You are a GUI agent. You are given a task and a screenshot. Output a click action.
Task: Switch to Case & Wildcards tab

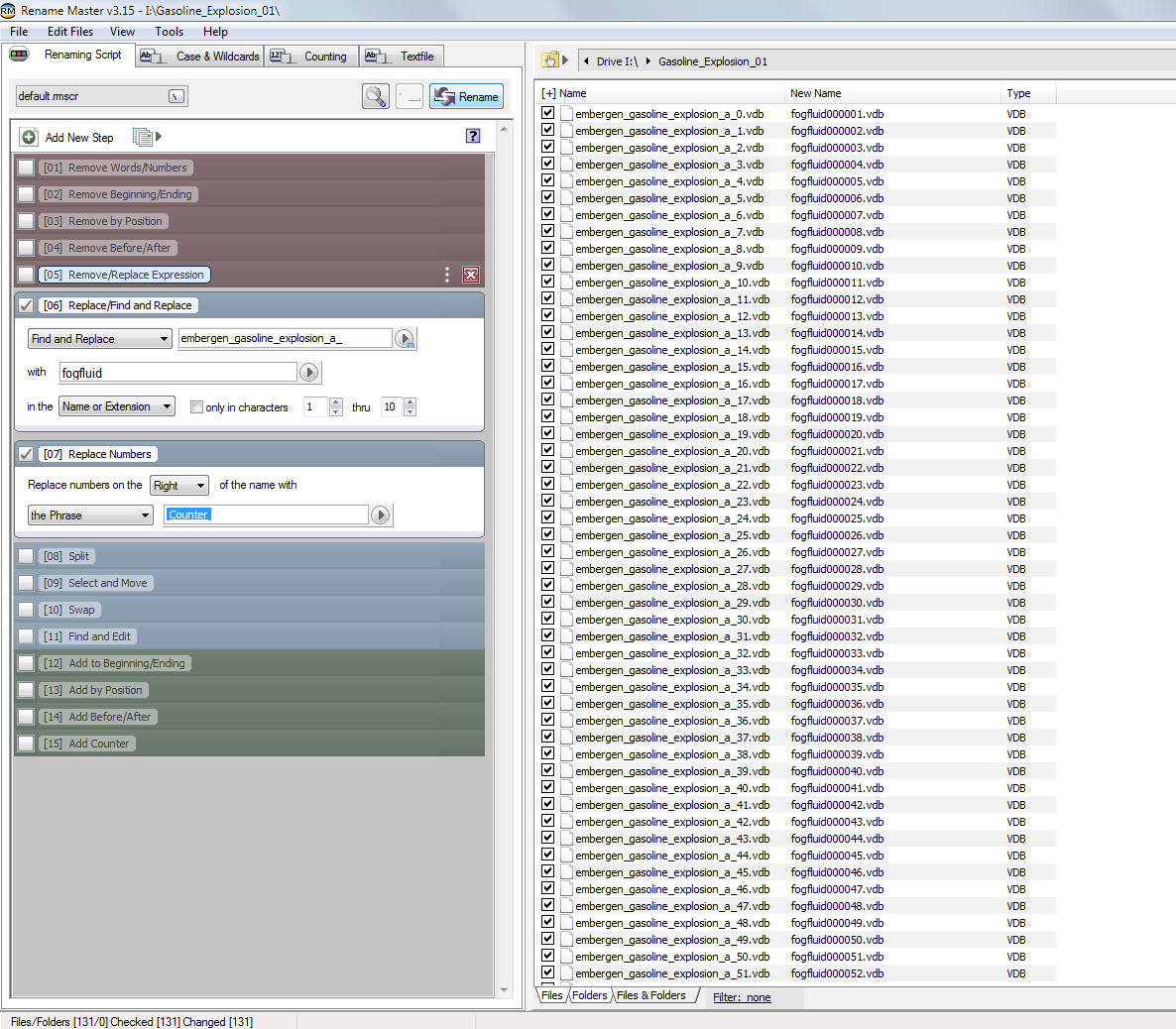pos(200,57)
